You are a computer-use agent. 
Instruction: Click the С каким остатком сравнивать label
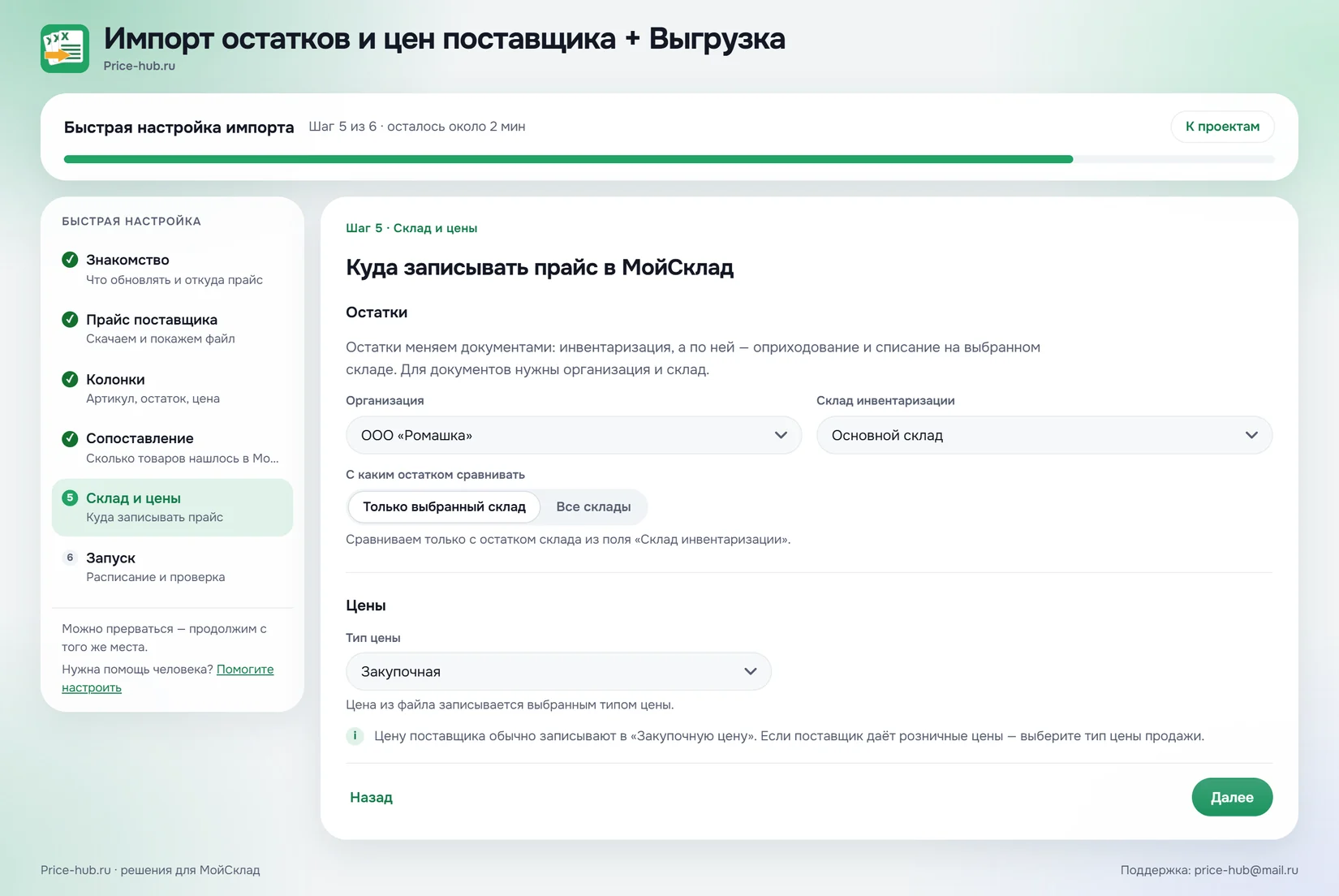coord(435,475)
